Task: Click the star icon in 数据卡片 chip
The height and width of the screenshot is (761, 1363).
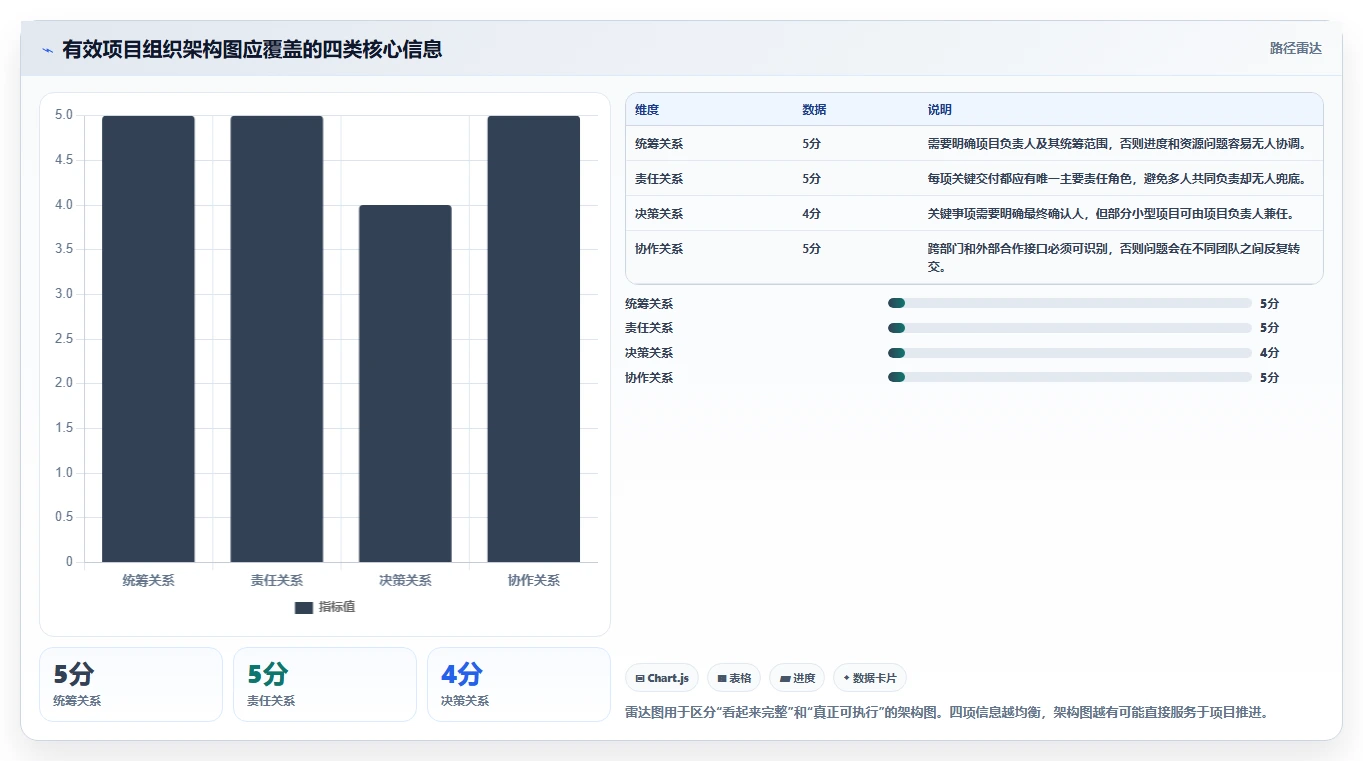Action: pyautogui.click(x=846, y=678)
